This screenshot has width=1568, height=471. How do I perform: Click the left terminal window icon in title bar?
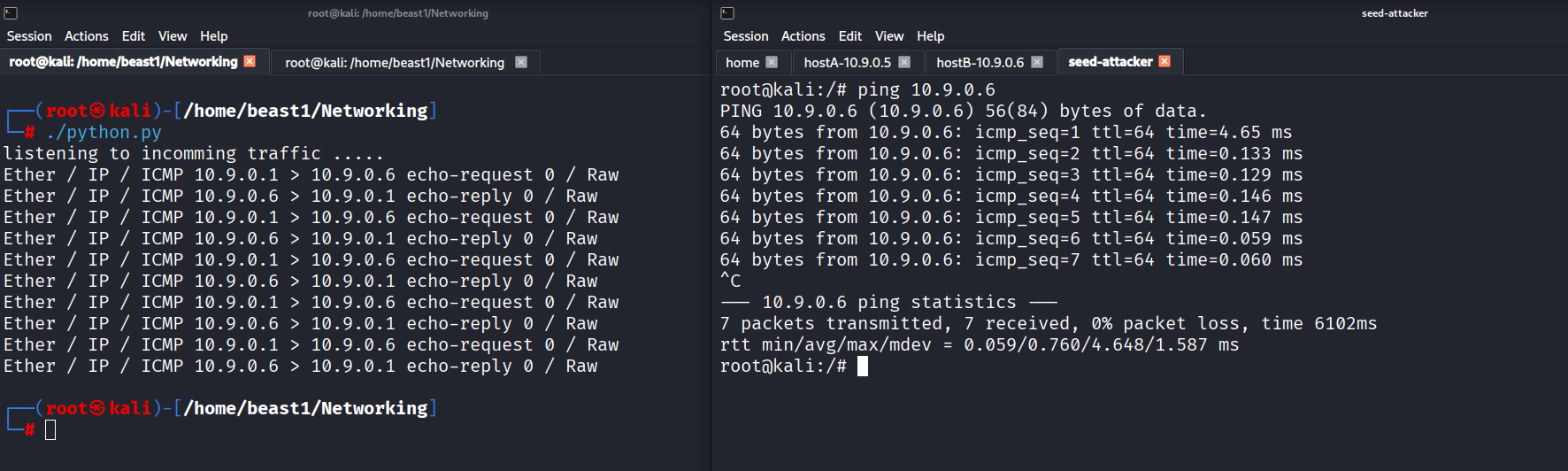click(11, 13)
